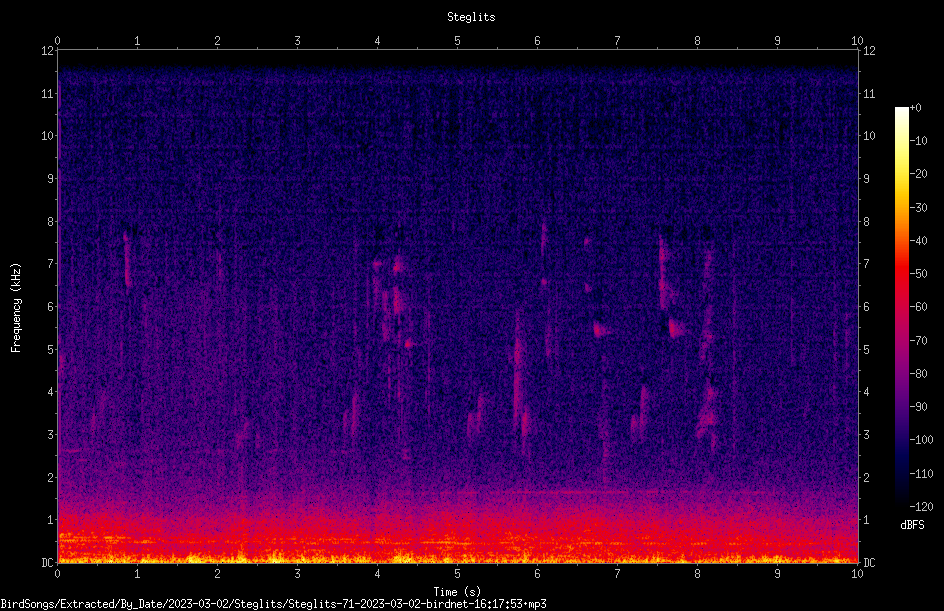Select the Frequency (kHz) axis label
Image resolution: width=944 pixels, height=611 pixels.
click(16, 308)
